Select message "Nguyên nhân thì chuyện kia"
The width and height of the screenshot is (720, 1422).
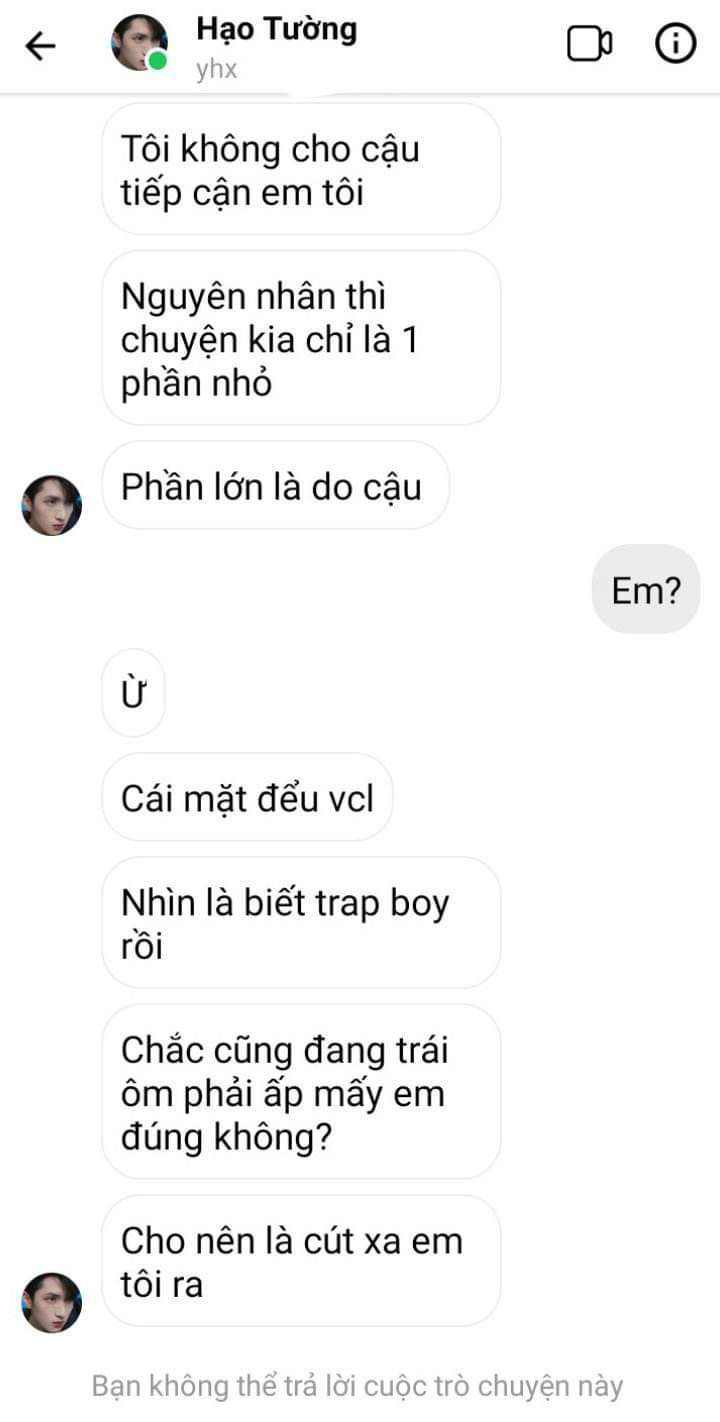[301, 338]
